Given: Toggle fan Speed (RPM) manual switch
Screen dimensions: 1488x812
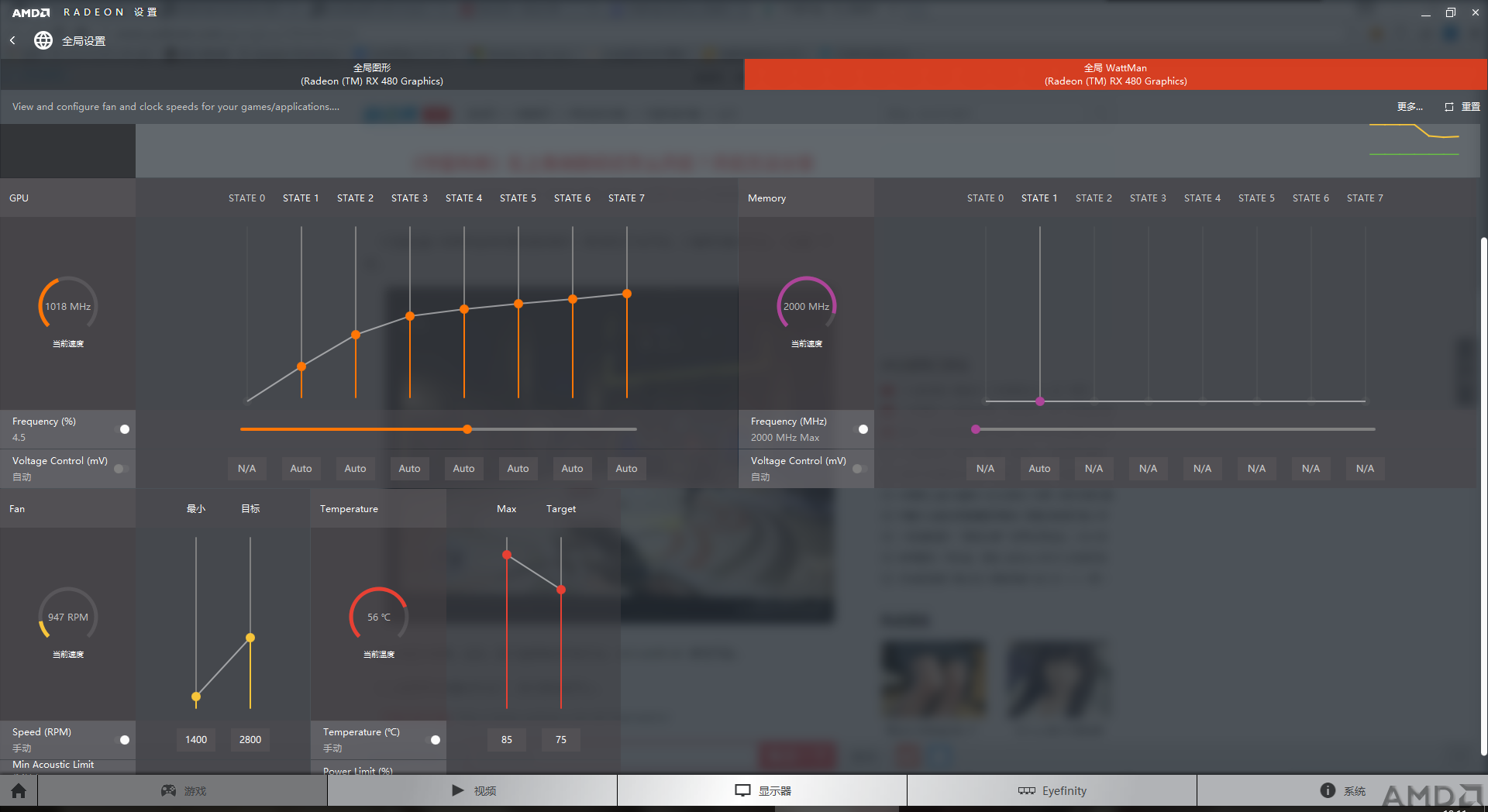Looking at the screenshot, I should [124, 740].
